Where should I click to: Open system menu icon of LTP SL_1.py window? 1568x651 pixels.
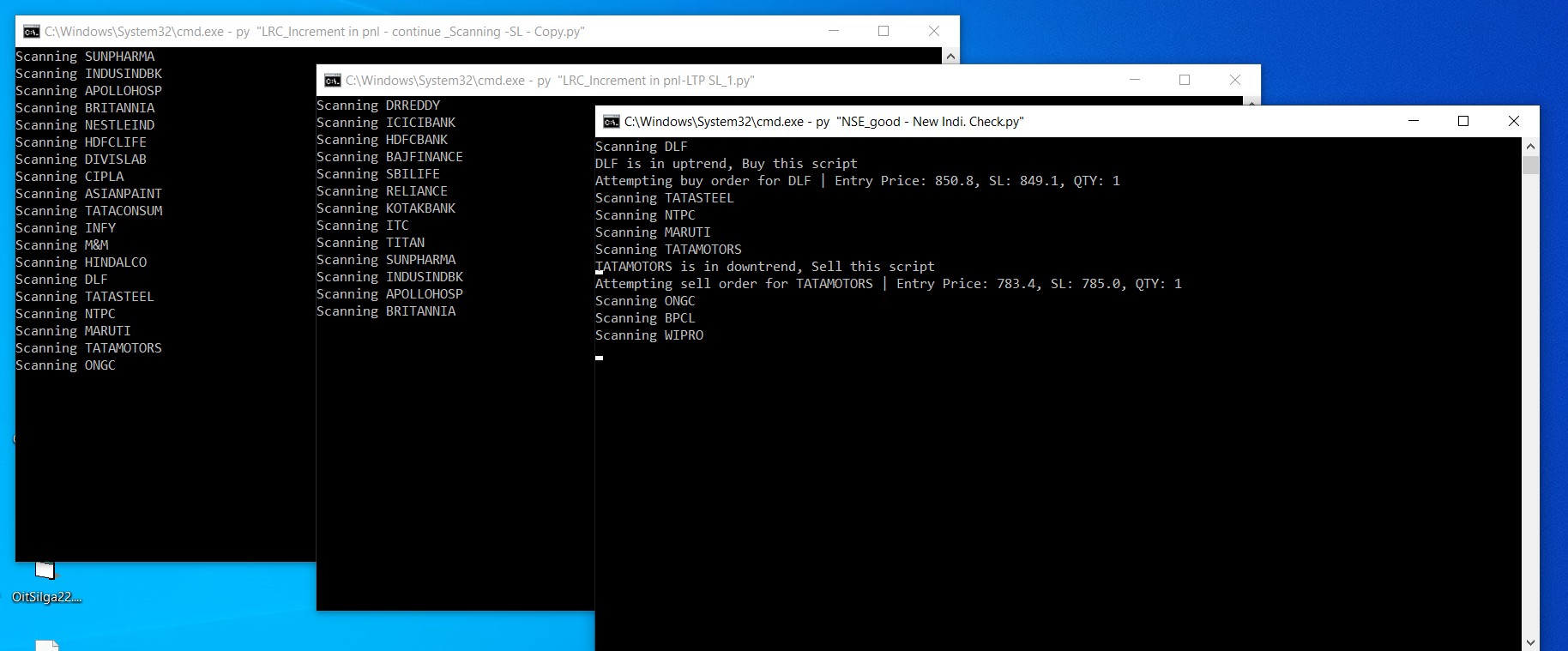(x=332, y=81)
